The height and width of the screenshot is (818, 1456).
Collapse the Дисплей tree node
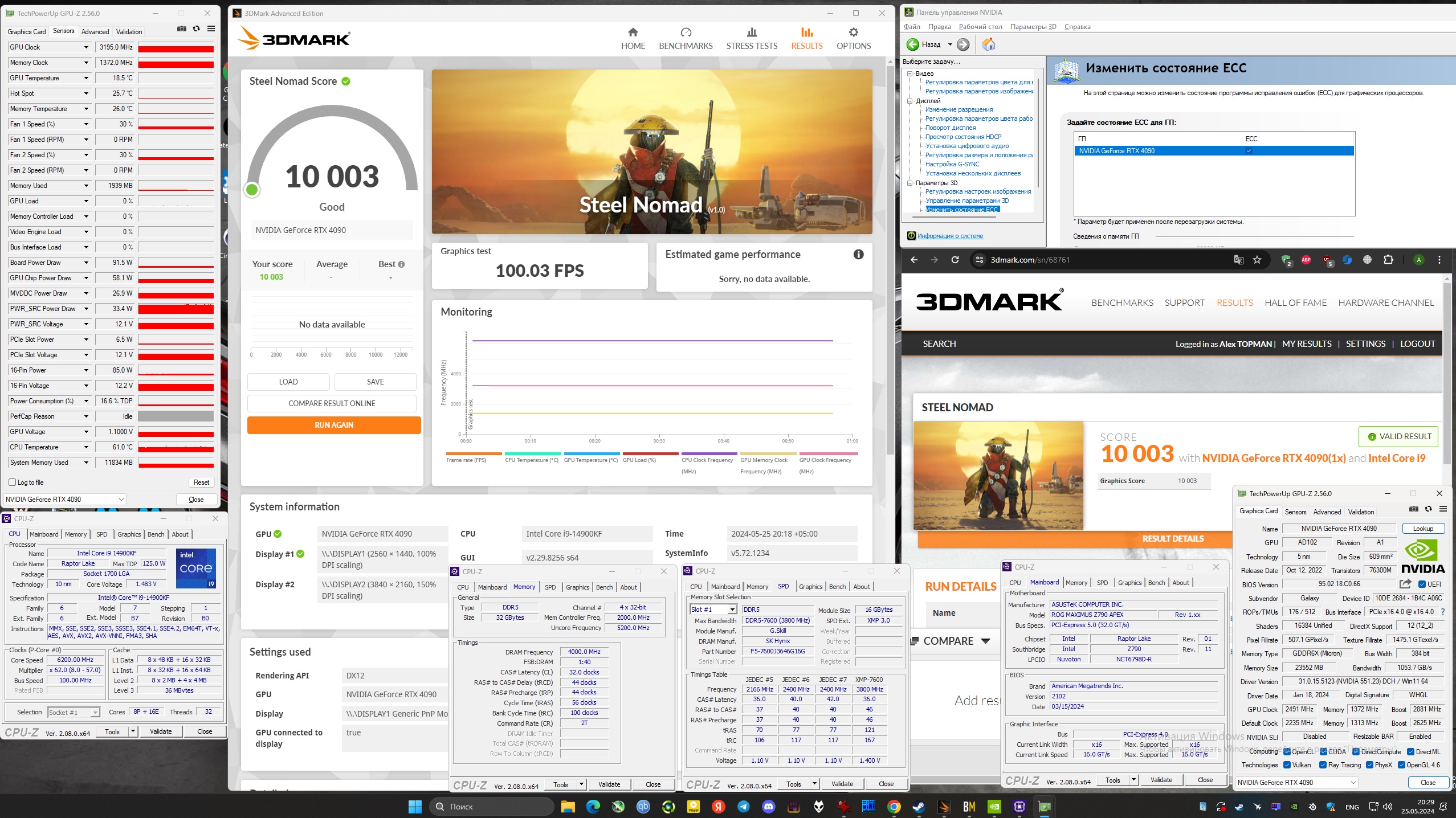(910, 101)
